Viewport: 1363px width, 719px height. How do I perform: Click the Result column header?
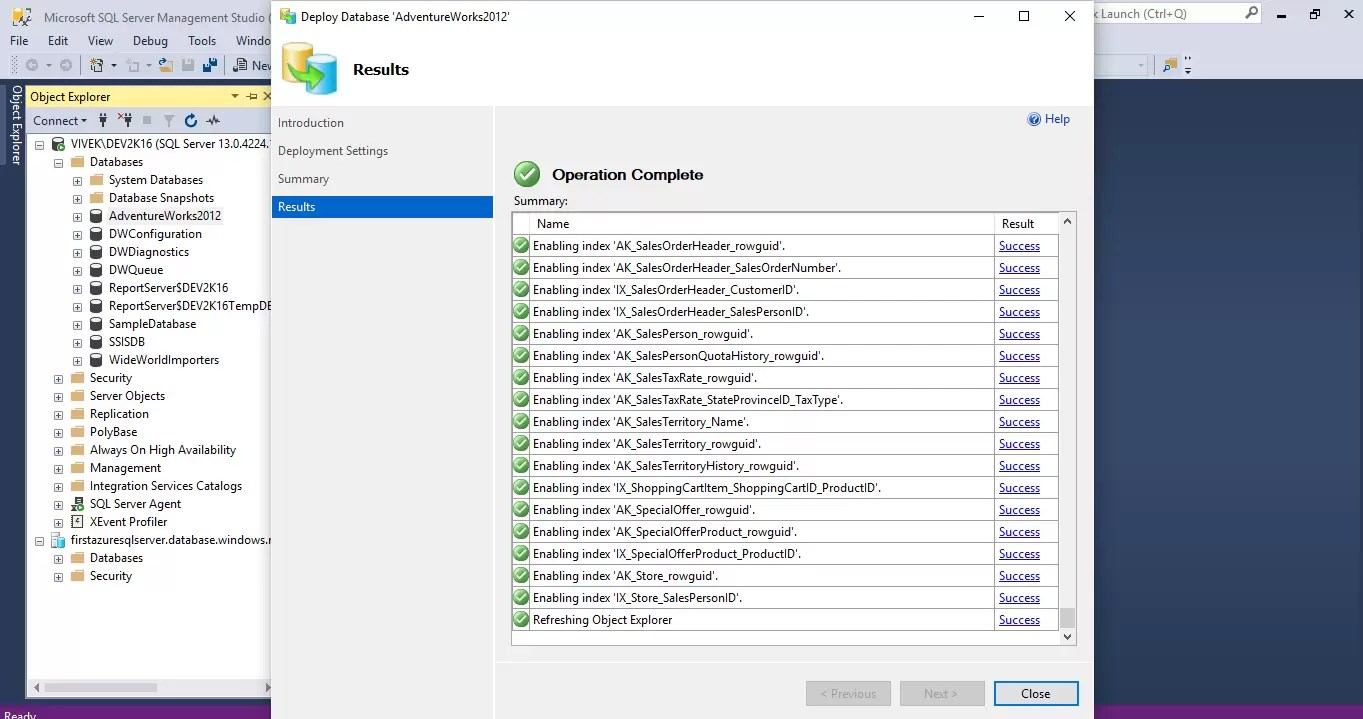(1027, 224)
